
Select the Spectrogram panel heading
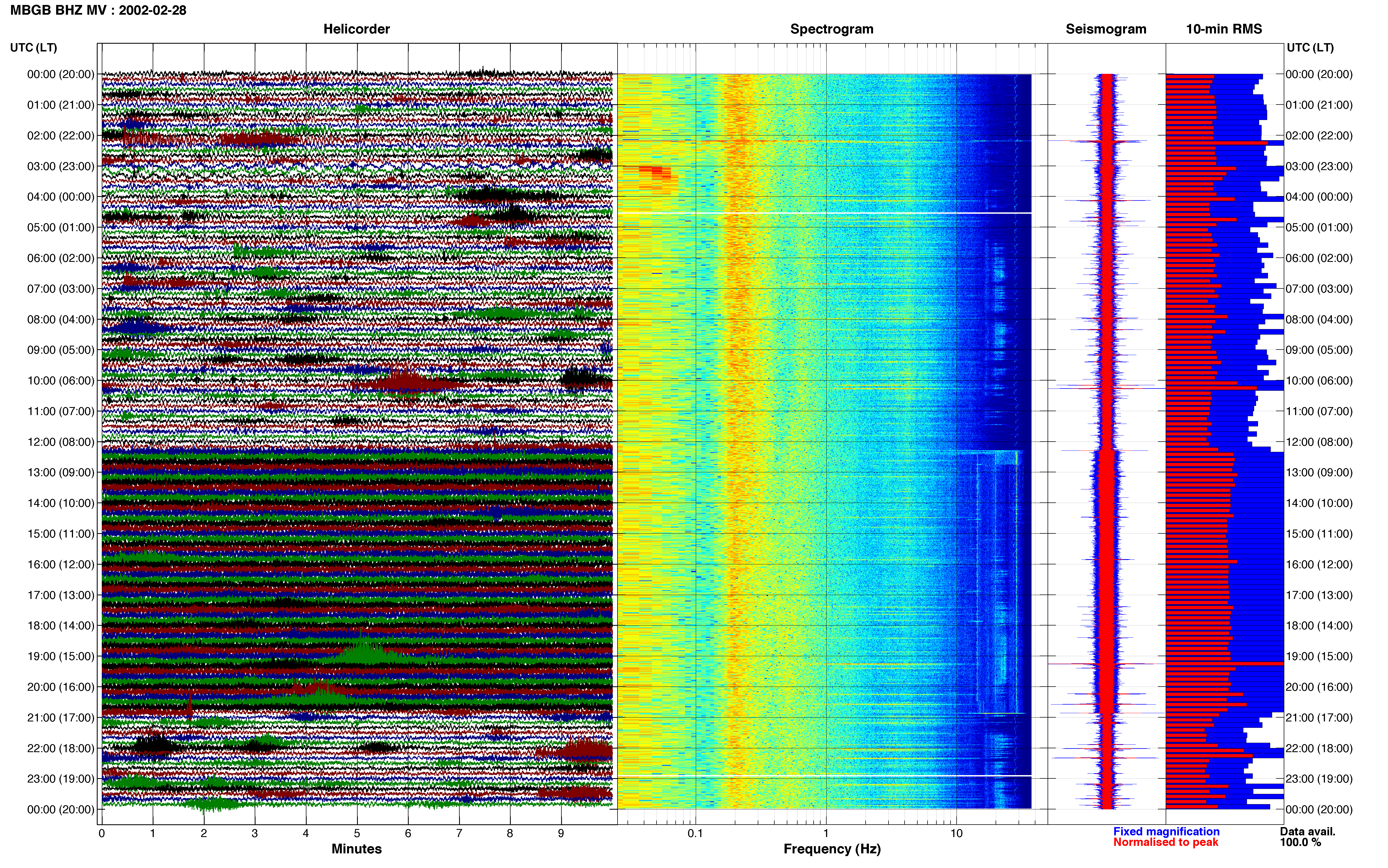coord(832,29)
